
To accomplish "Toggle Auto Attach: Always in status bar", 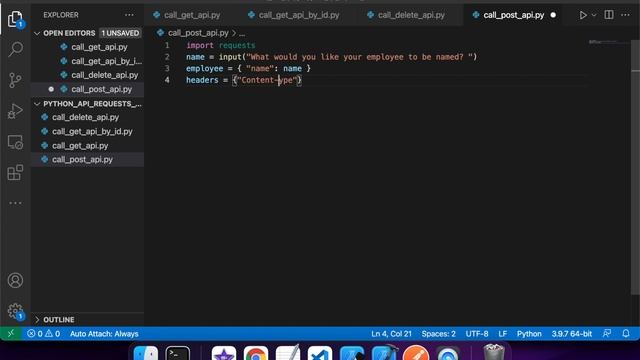I will pos(104,333).
